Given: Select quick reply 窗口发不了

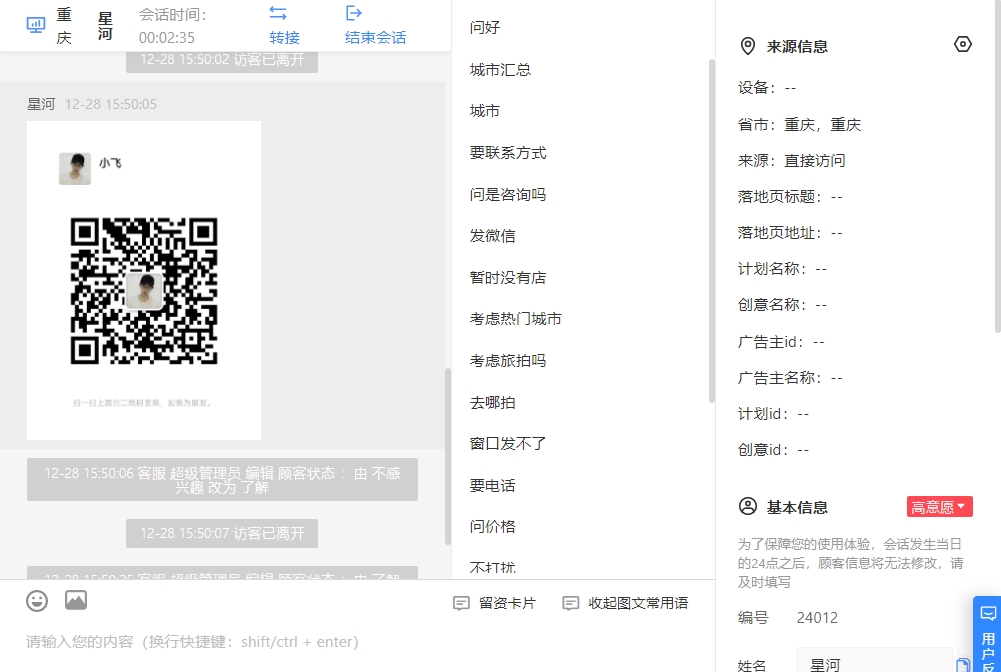Looking at the screenshot, I should (508, 444).
